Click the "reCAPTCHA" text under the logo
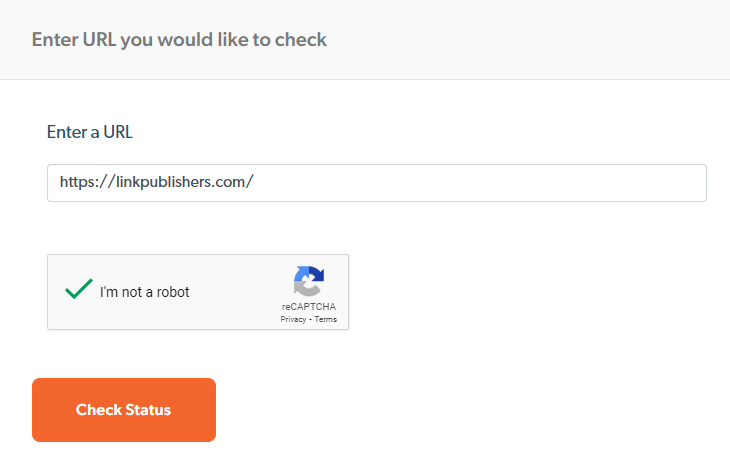730x460 pixels. (308, 307)
